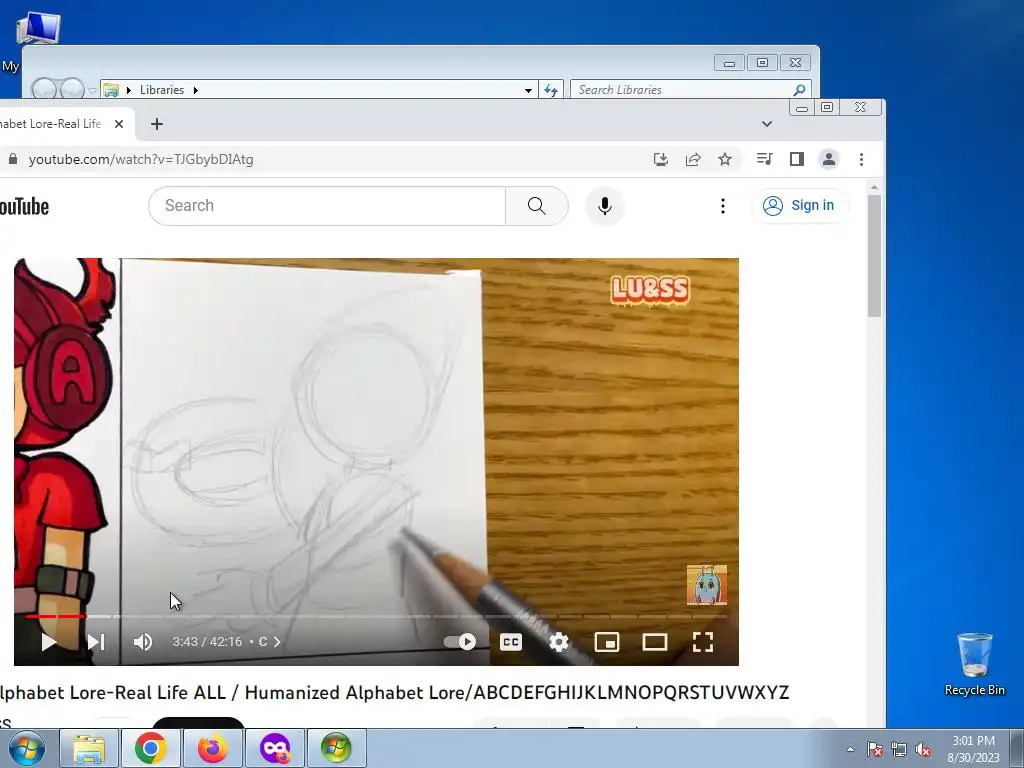The height and width of the screenshot is (768, 1024).
Task: Open network tray icon
Action: pos(899,749)
